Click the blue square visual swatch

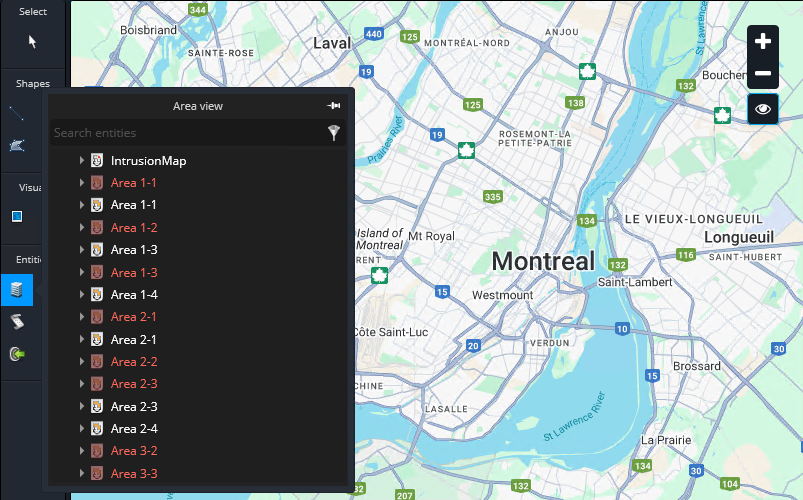(x=17, y=217)
